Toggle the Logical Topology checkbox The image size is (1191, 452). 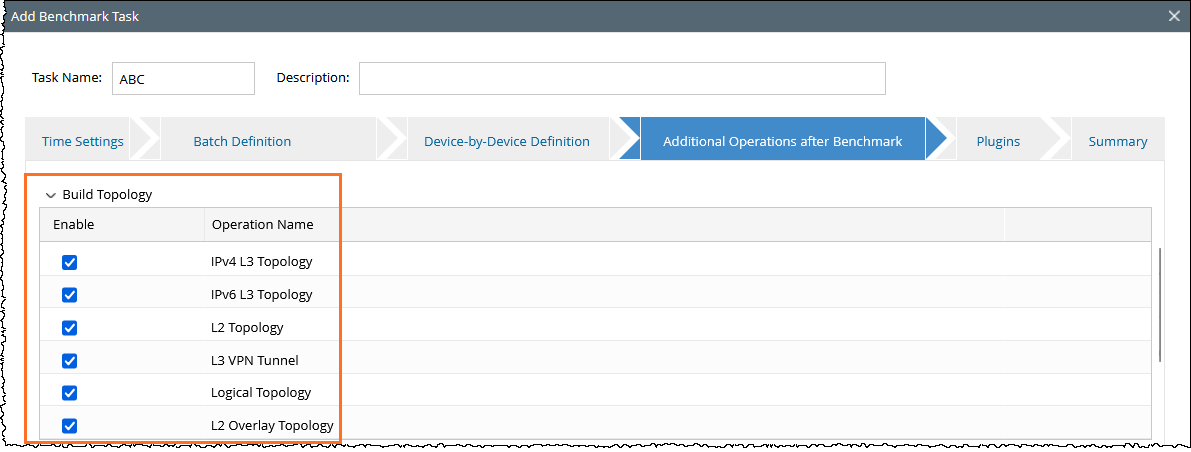click(x=70, y=393)
